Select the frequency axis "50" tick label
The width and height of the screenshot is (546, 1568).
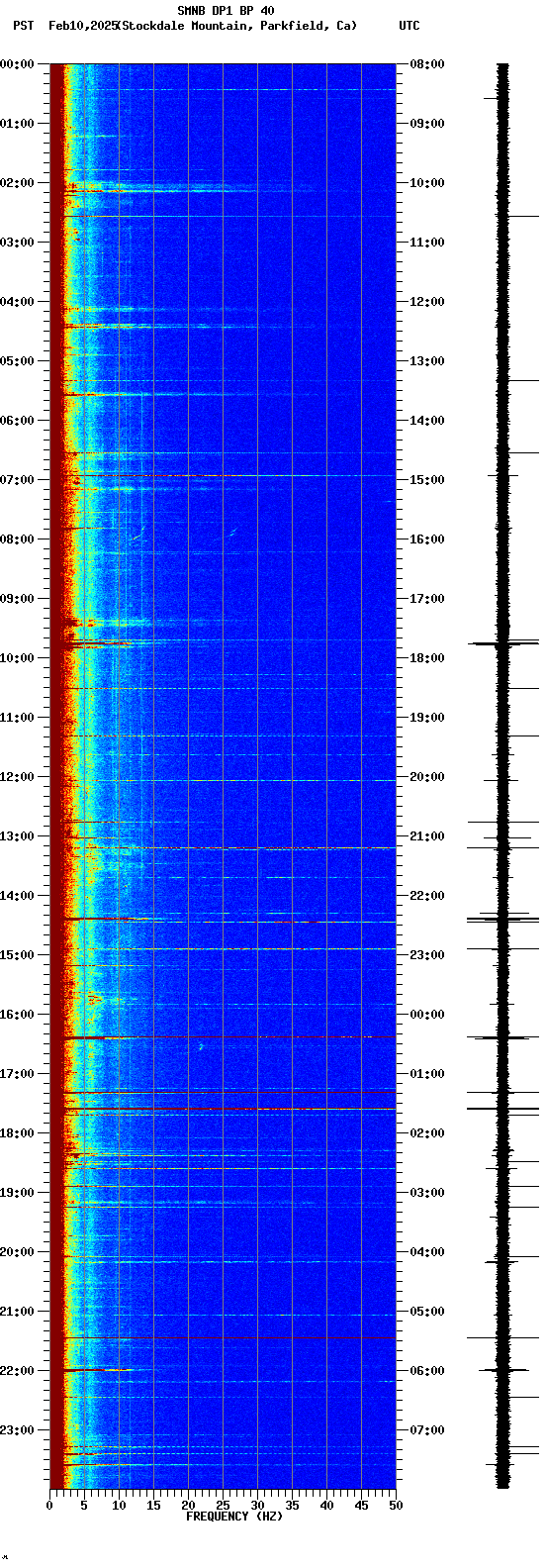coord(396,1506)
